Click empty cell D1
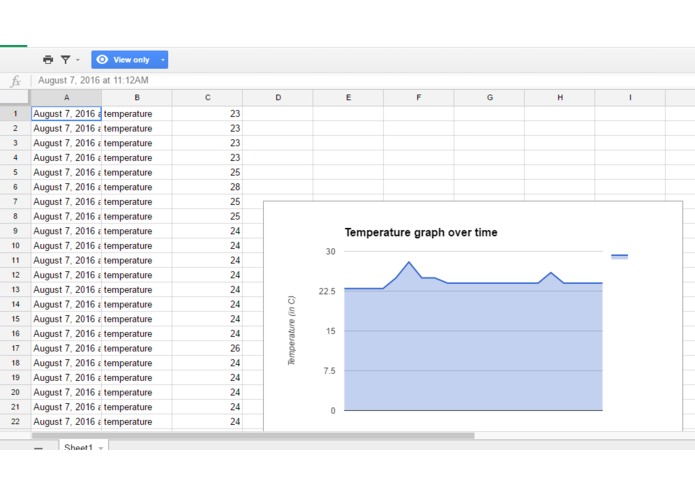The width and height of the screenshot is (695, 494). tap(278, 114)
